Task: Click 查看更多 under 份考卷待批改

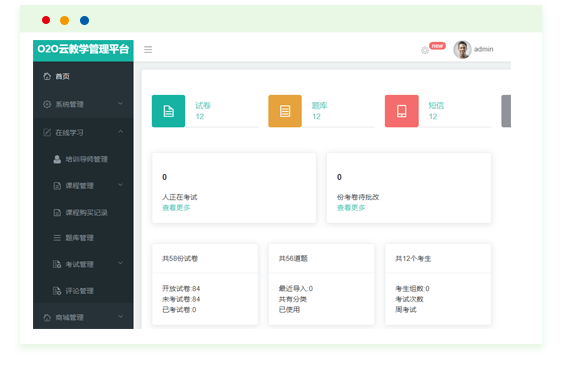Action: click(x=351, y=208)
